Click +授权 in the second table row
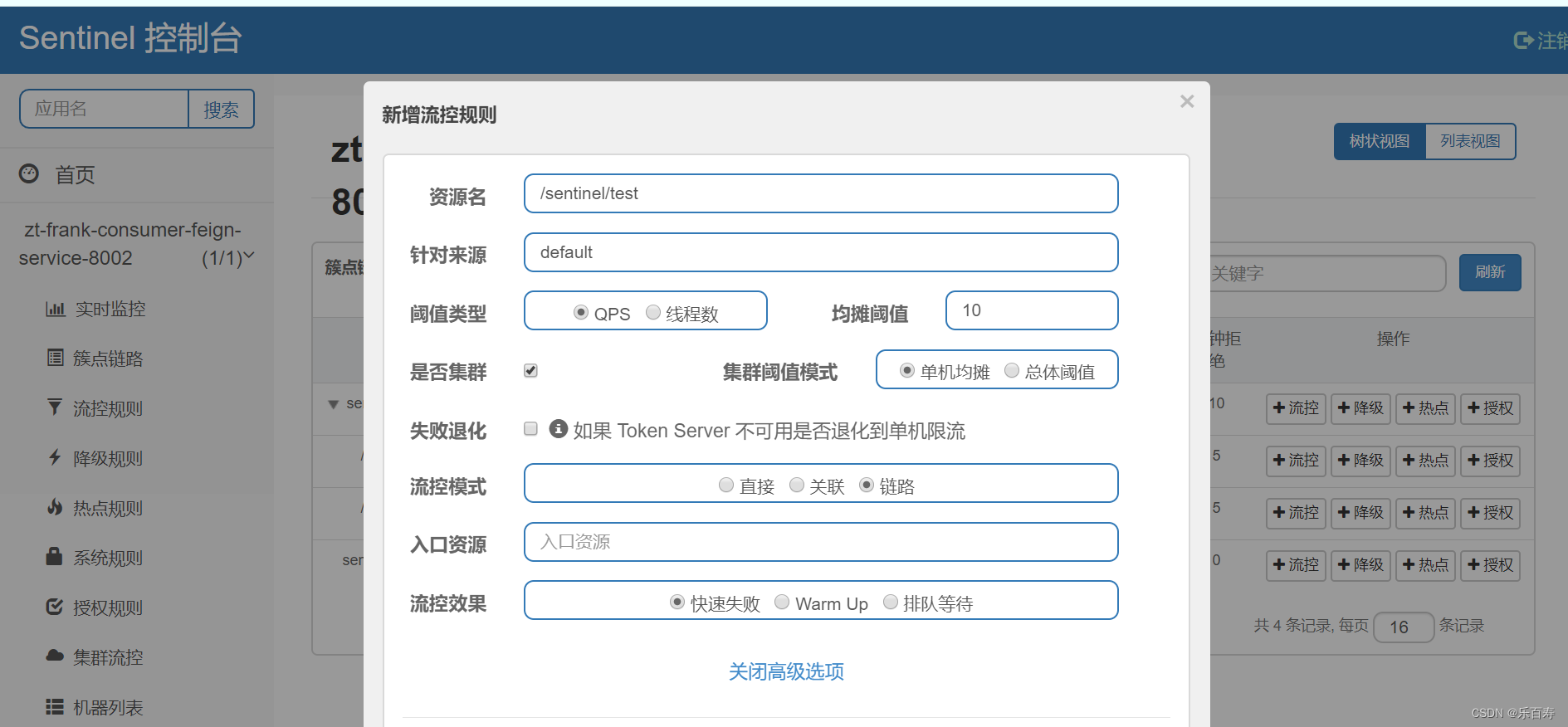The image size is (1568, 727). 1490,461
